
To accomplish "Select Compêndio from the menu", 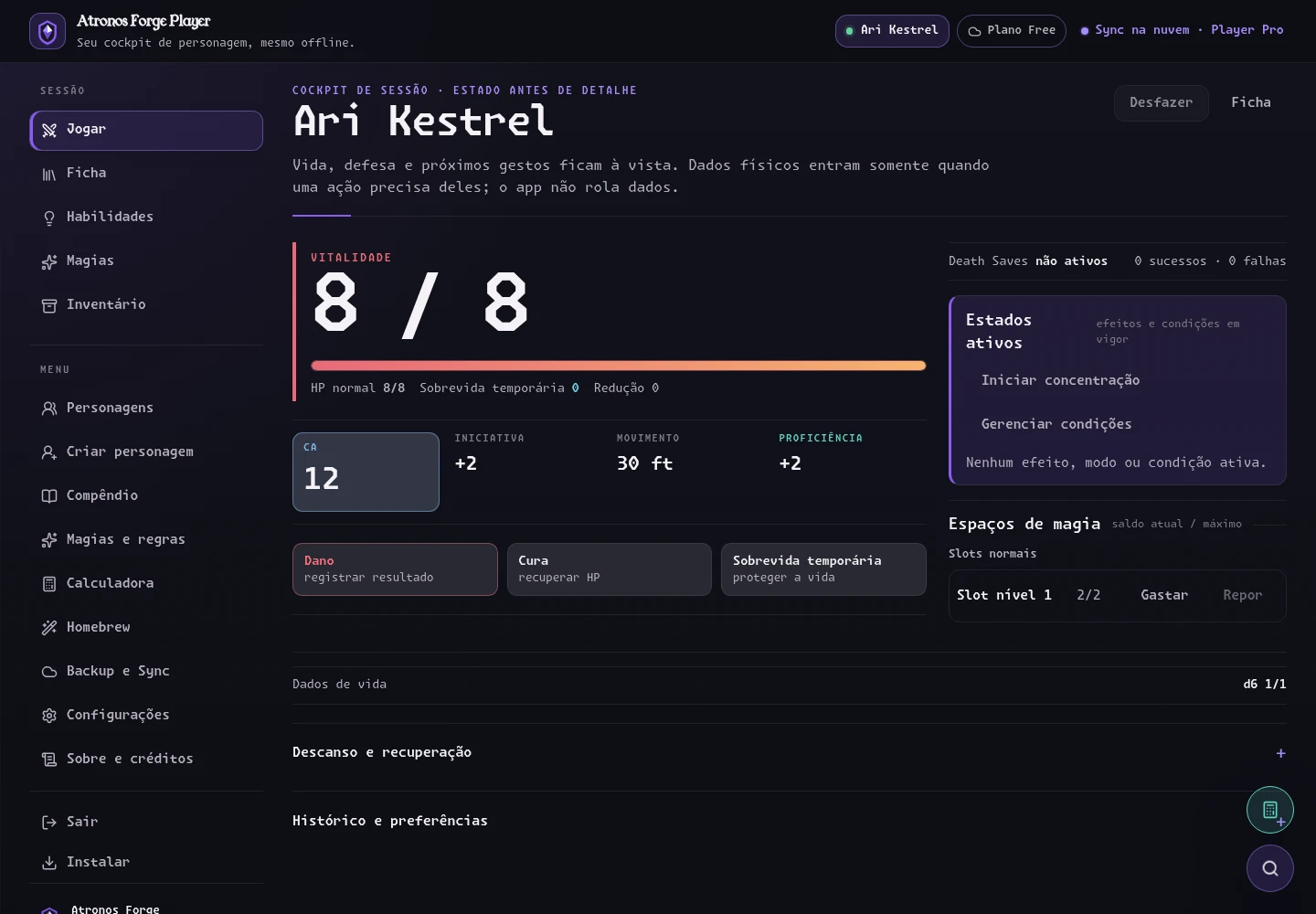I will point(146,496).
